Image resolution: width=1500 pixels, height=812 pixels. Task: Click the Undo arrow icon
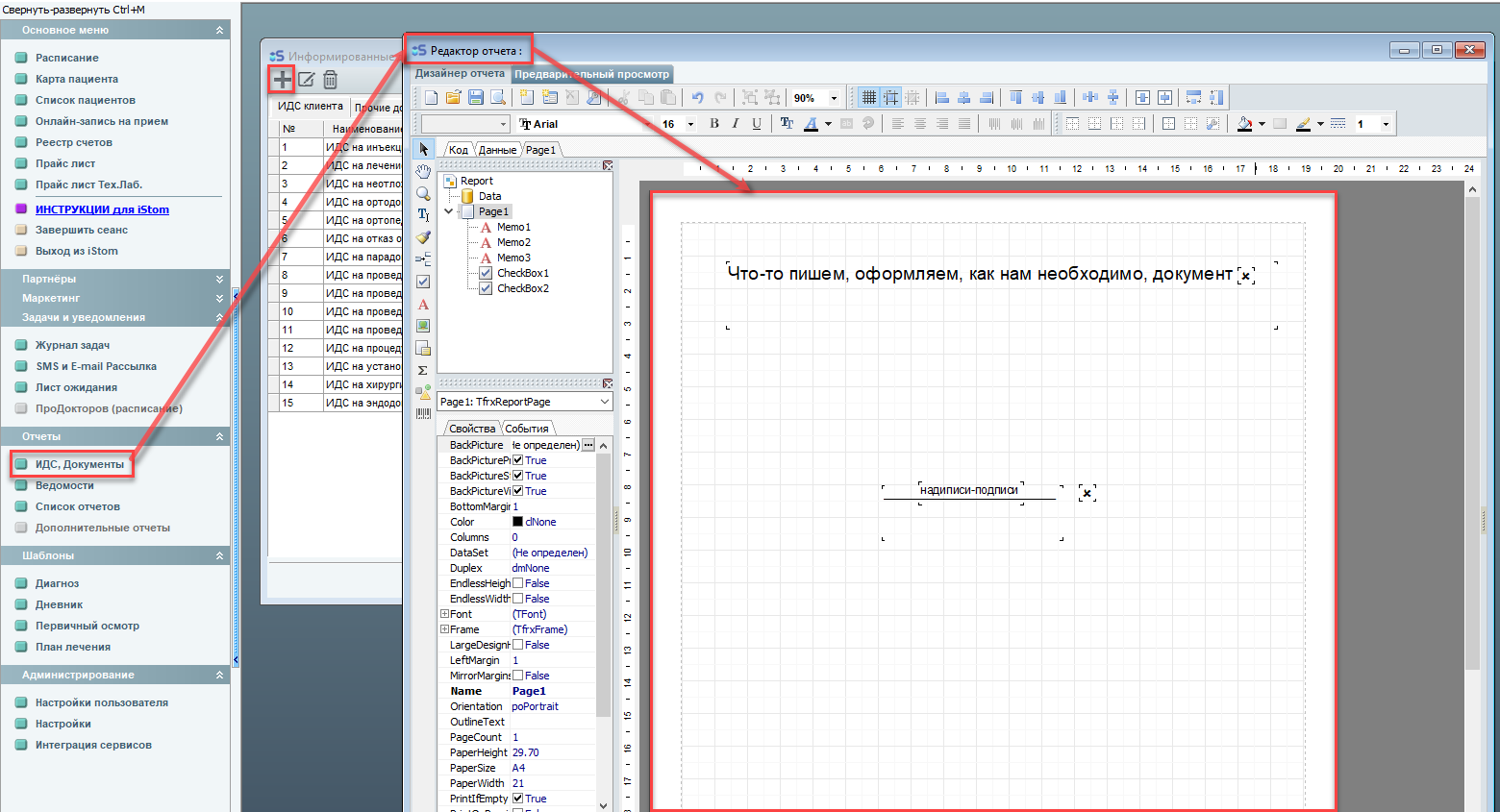698,97
